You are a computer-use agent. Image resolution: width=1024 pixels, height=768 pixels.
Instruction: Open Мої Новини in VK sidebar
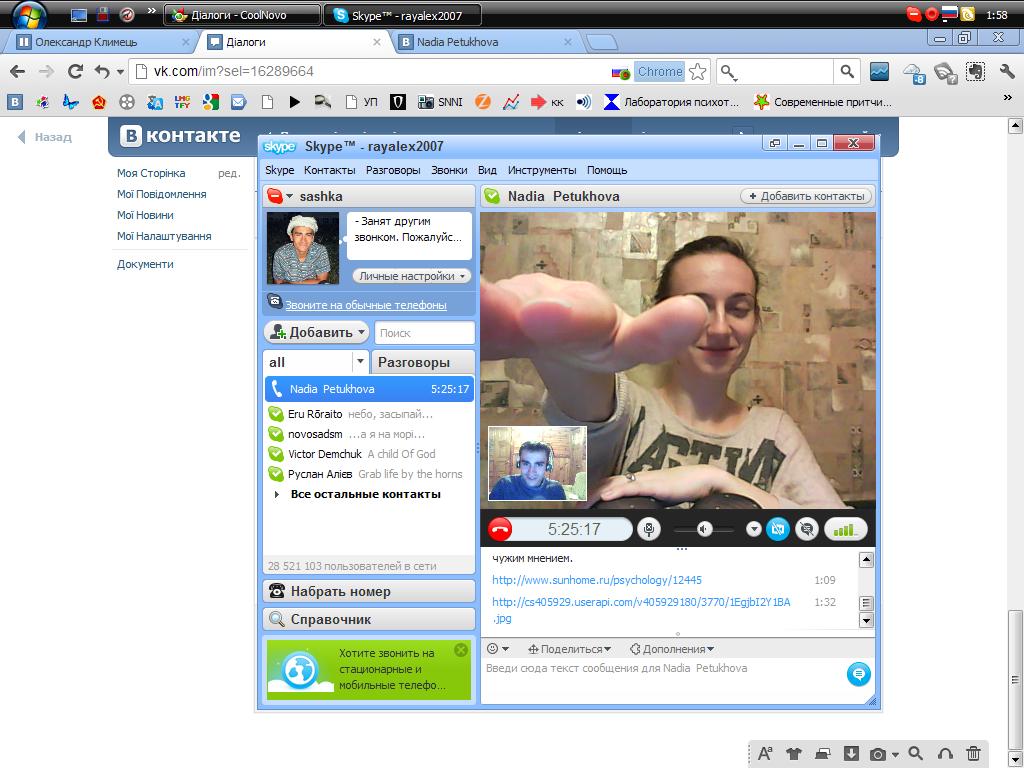(x=145, y=215)
